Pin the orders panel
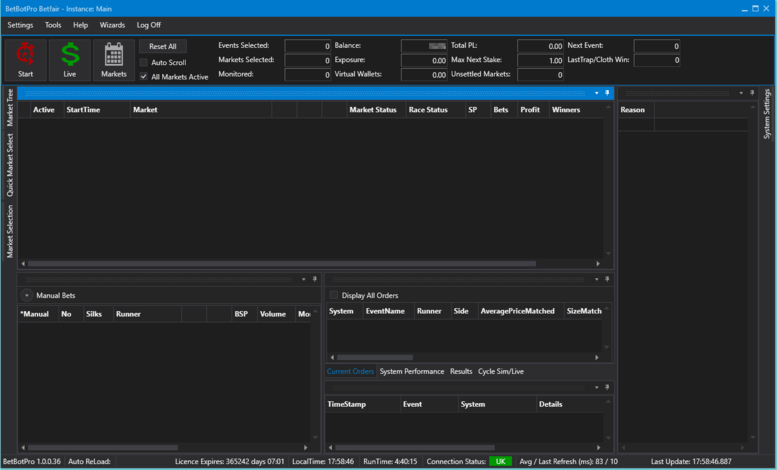Image resolution: width=777 pixels, height=470 pixels. click(607, 279)
